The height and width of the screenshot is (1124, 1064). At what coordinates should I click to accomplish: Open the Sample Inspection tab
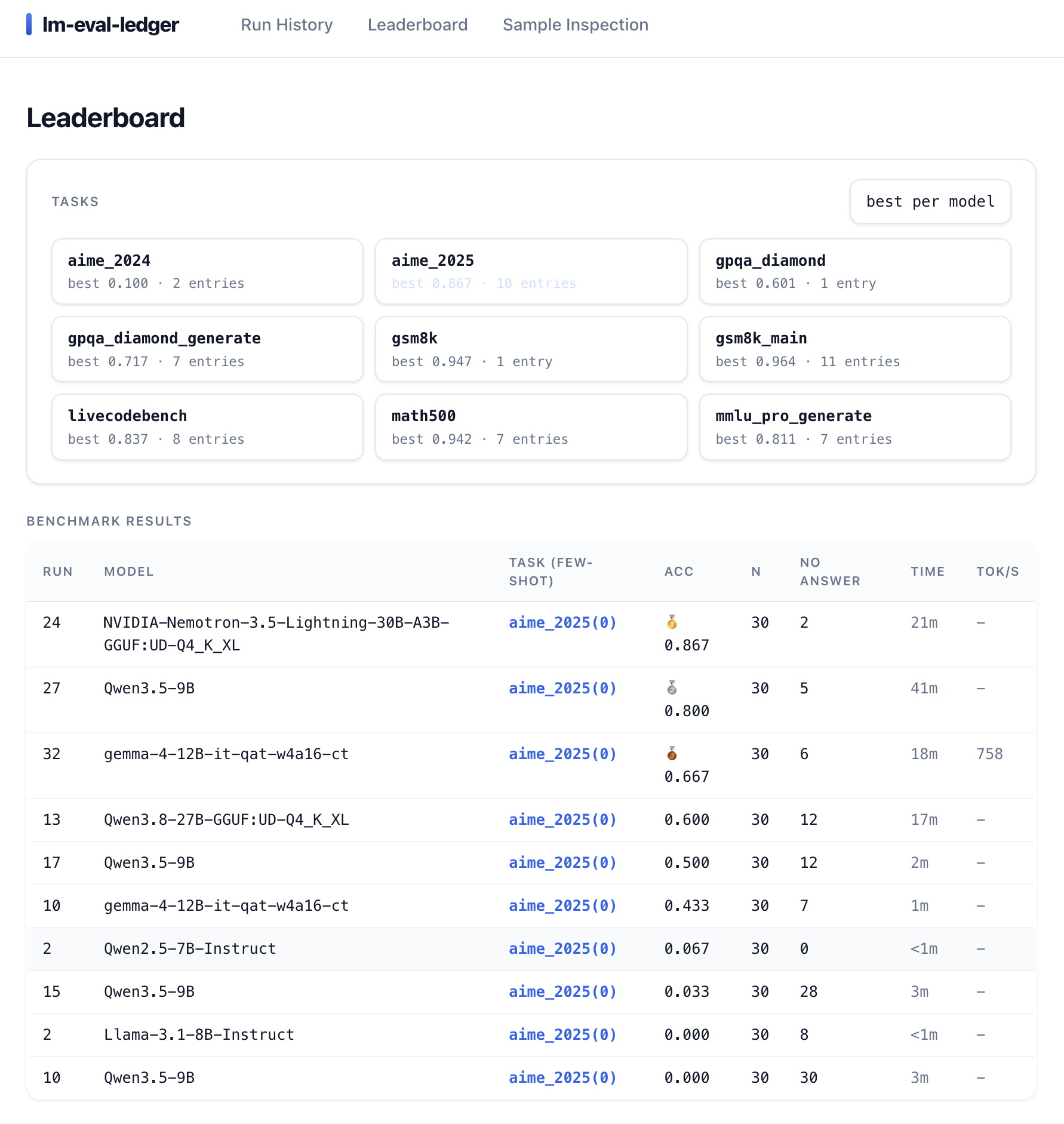pyautogui.click(x=576, y=25)
